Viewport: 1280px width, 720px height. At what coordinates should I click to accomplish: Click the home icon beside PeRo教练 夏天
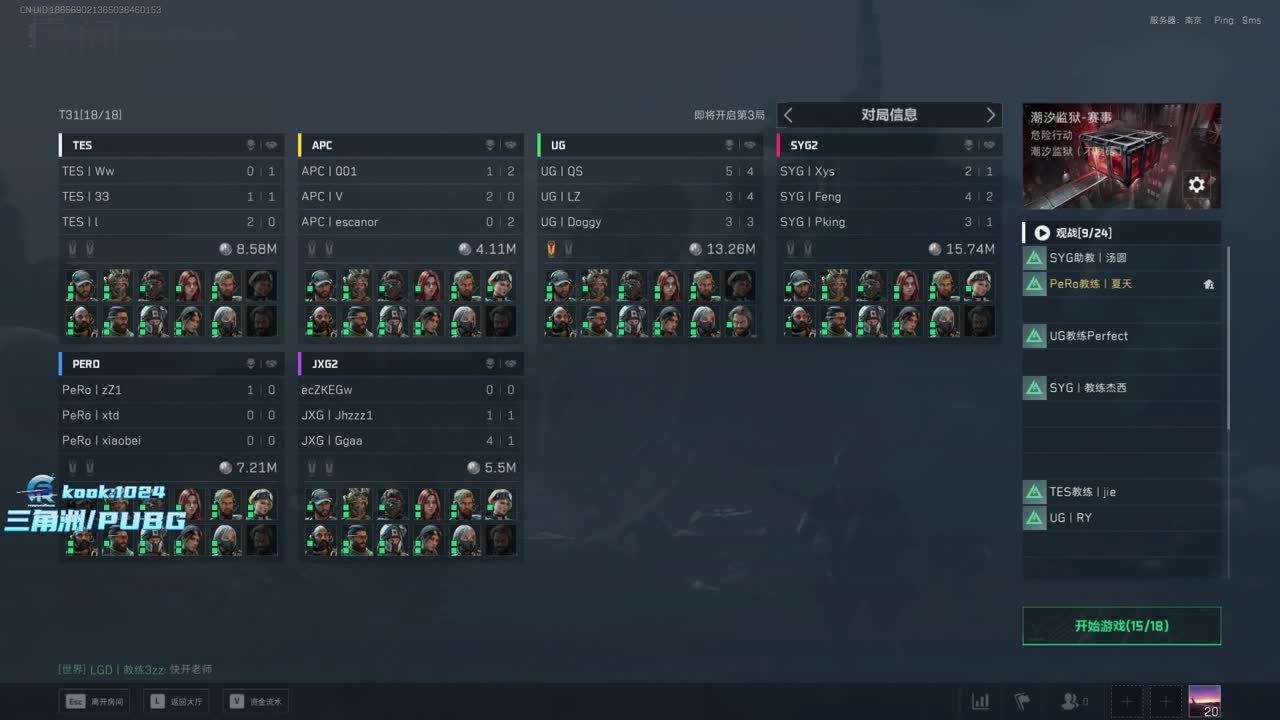(1208, 284)
